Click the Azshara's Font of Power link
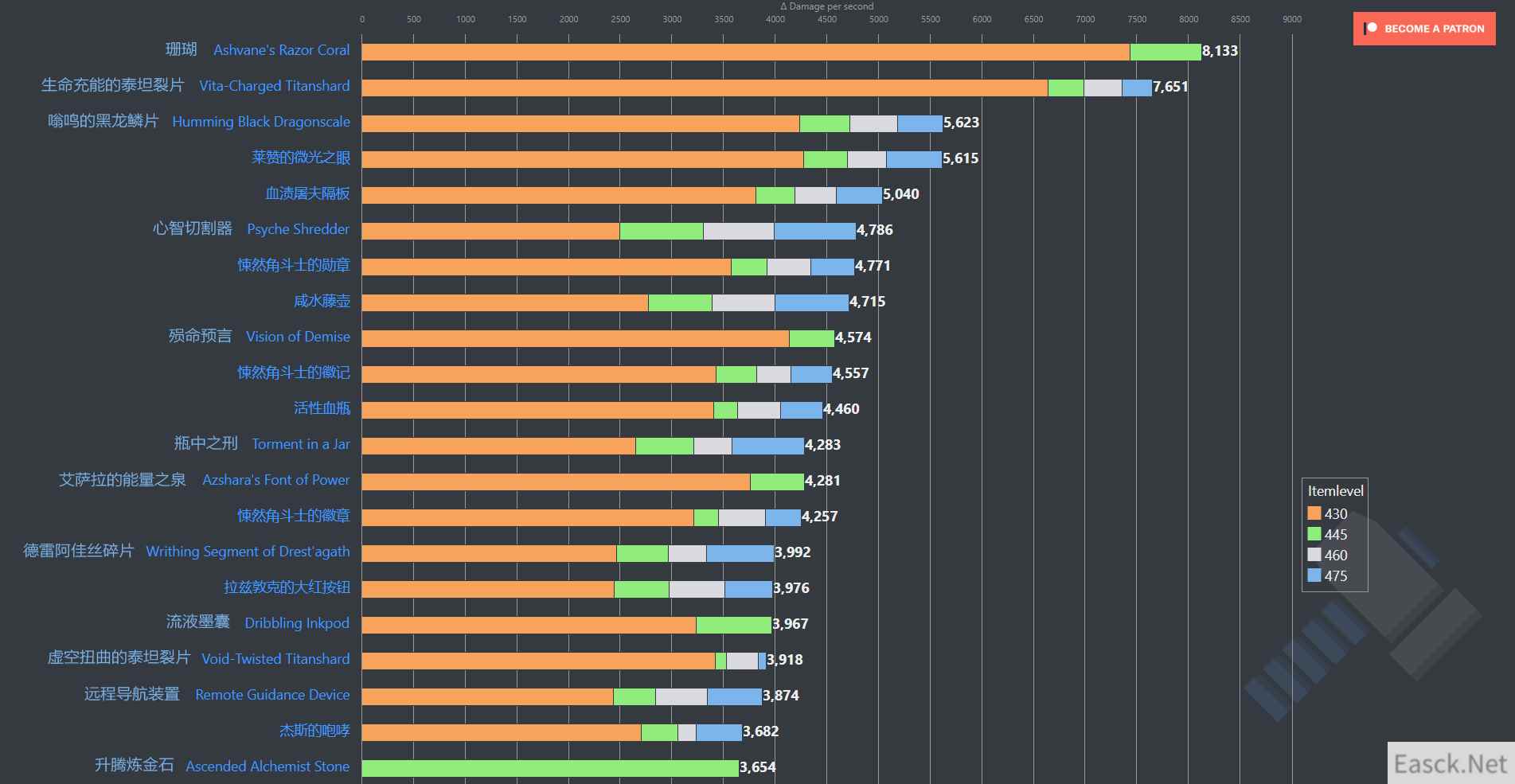The image size is (1515, 784). point(275,480)
